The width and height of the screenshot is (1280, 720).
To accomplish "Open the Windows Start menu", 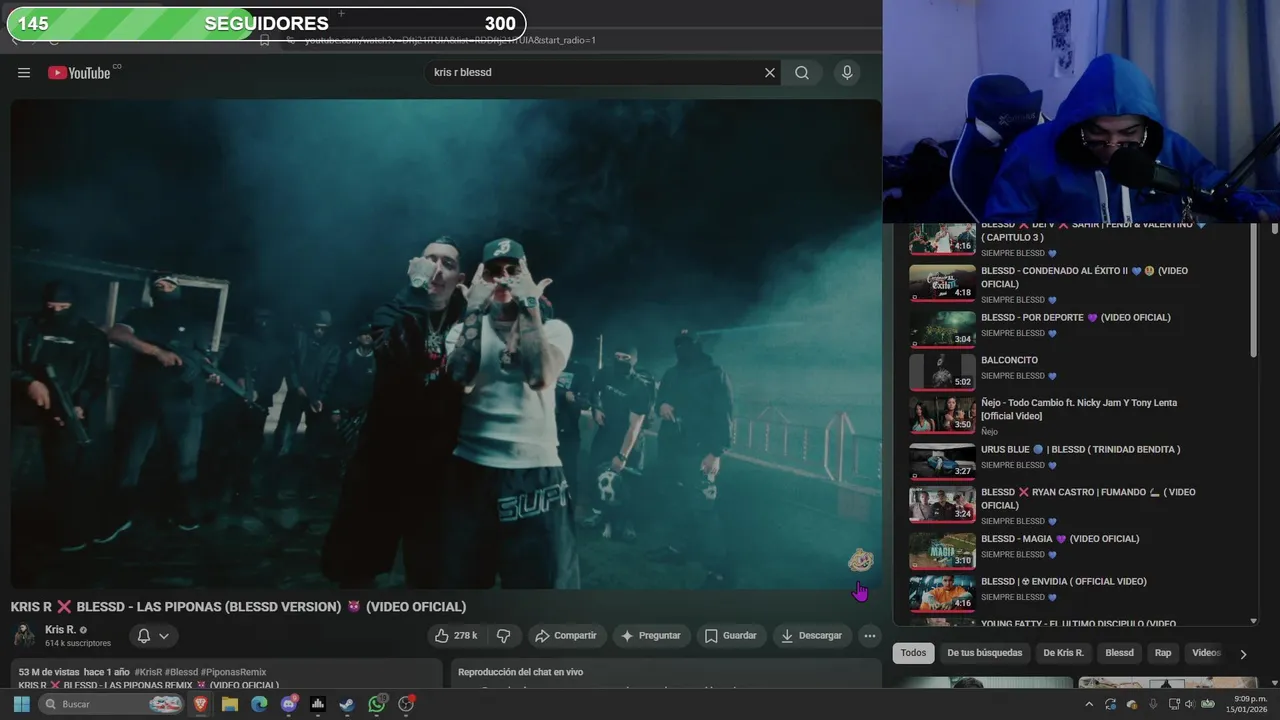I will (x=21, y=704).
